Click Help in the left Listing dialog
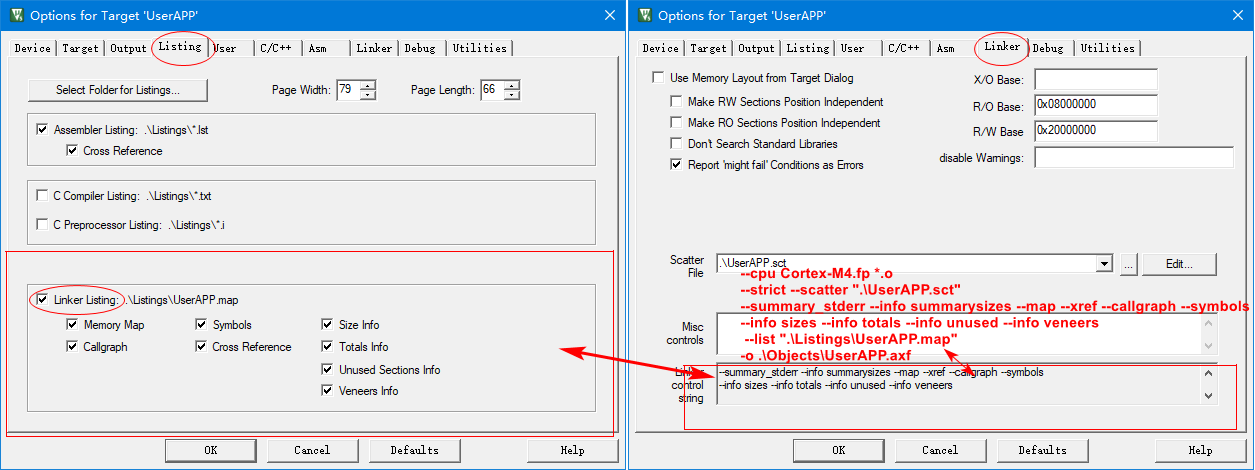The image size is (1255, 470). point(573,450)
